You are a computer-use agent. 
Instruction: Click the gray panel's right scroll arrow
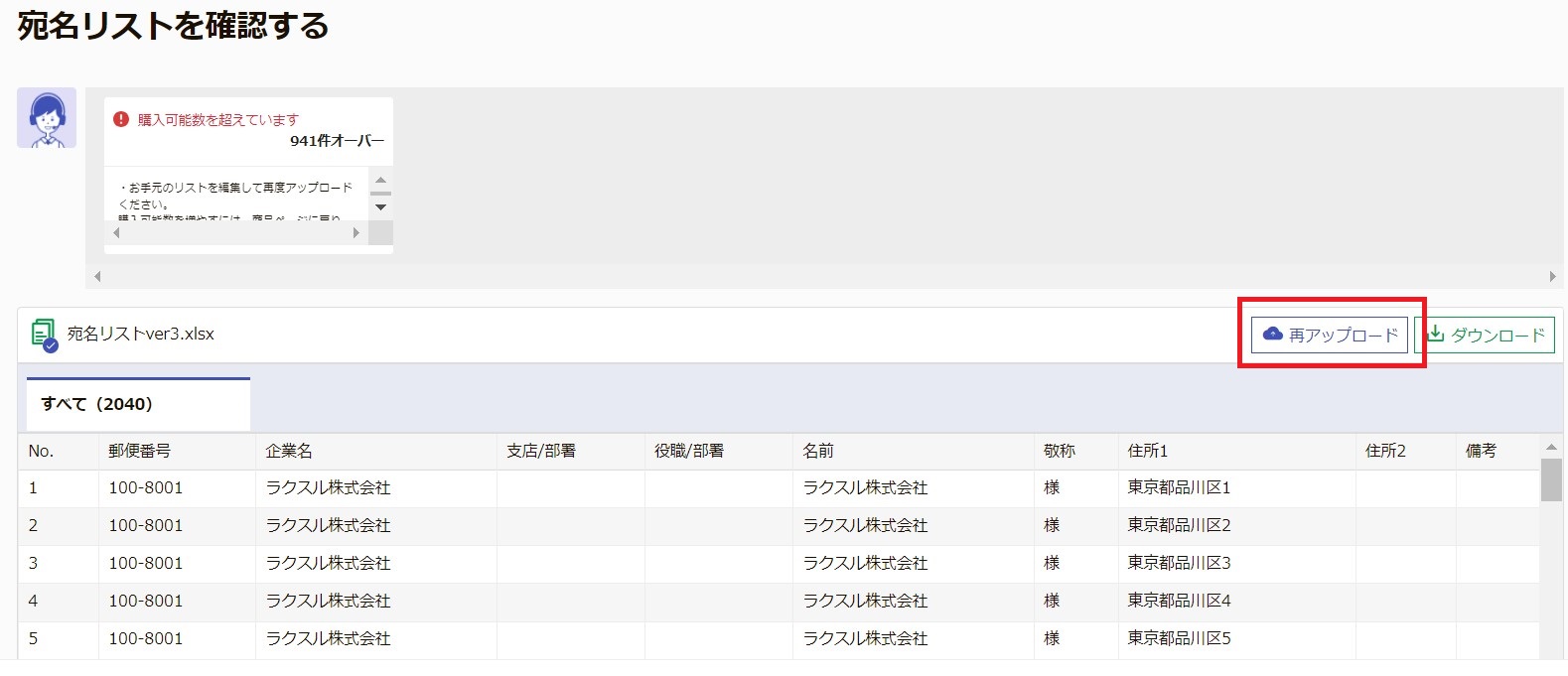tap(1552, 277)
